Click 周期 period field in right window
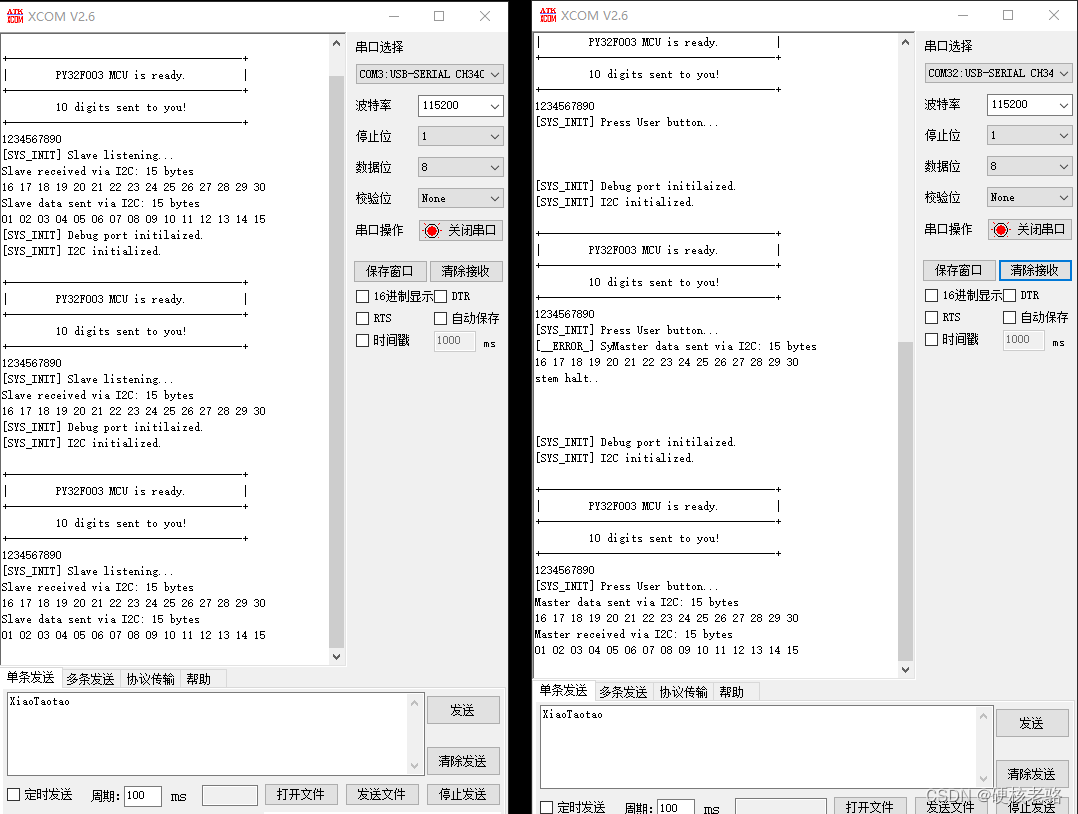1078x814 pixels. (676, 807)
